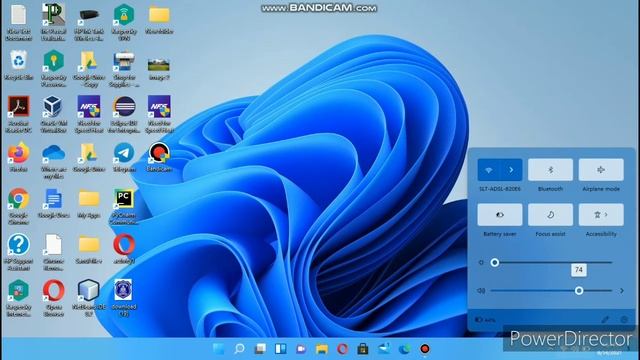Select the My Apps folder on desktop
Screen dimensions: 640x360
pyautogui.click(x=89, y=203)
